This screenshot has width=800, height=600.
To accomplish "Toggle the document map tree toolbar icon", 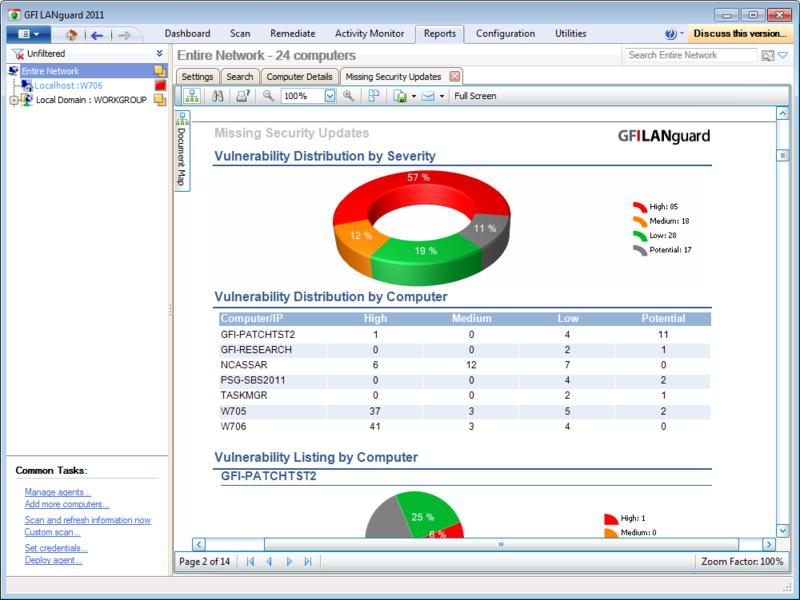I will coord(192,96).
